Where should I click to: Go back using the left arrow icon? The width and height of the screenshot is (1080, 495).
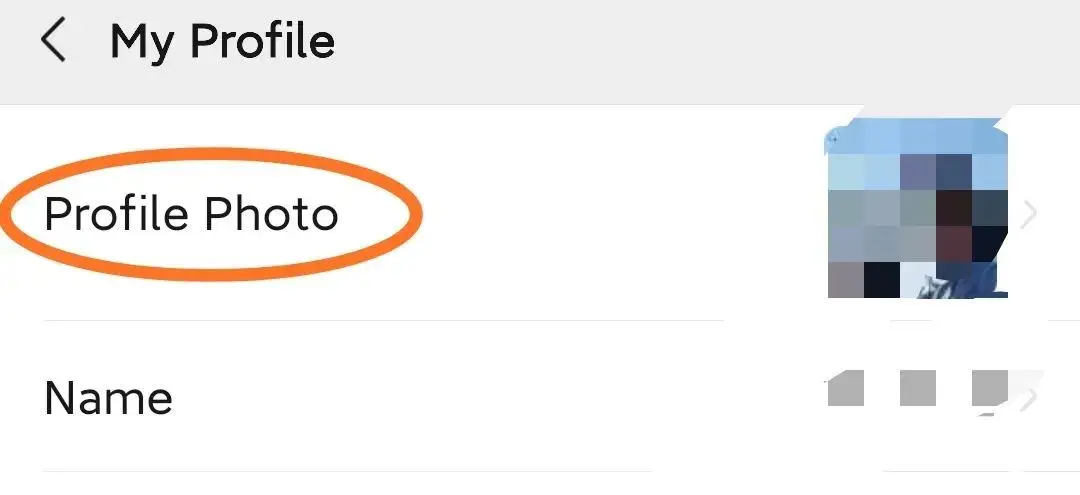[x=53, y=40]
